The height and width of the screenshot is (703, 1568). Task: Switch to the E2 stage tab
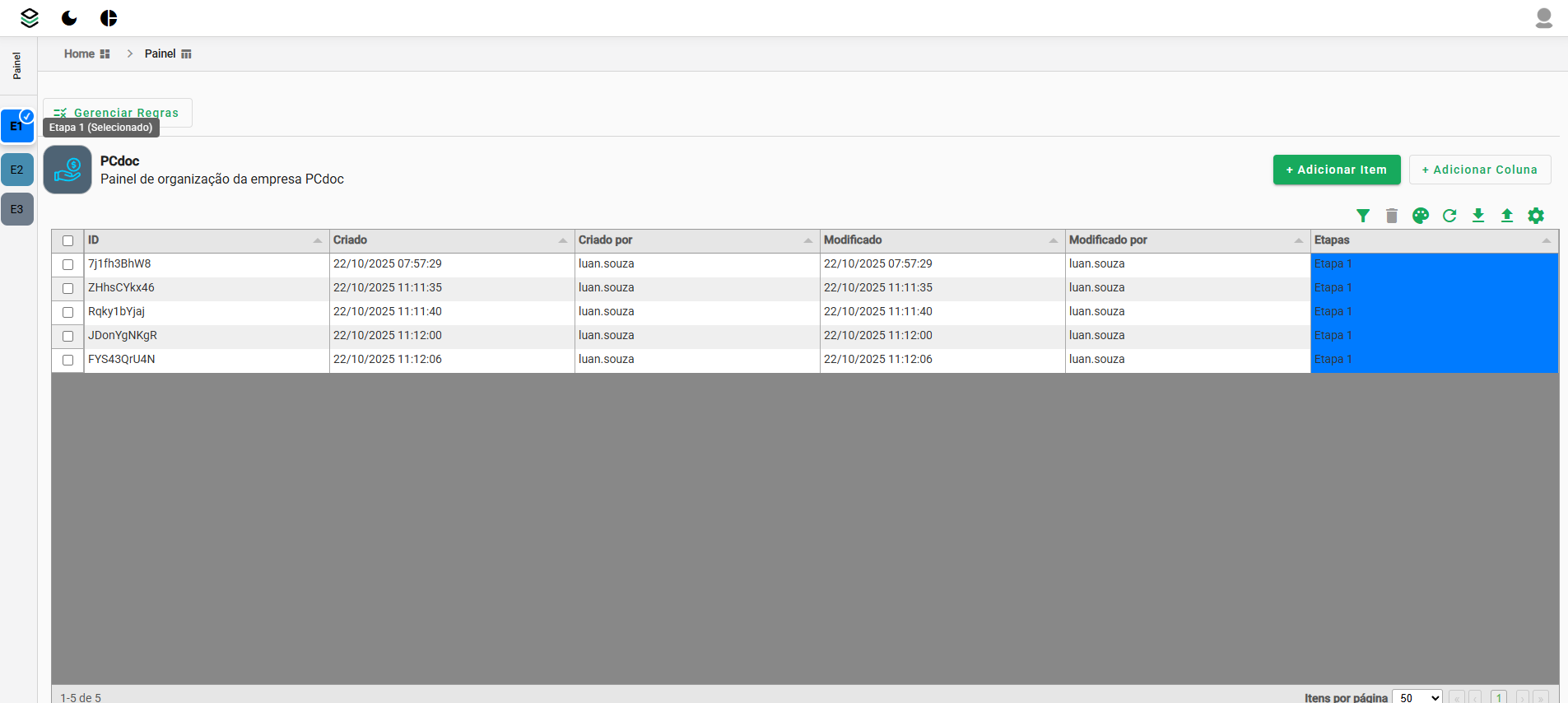click(17, 170)
